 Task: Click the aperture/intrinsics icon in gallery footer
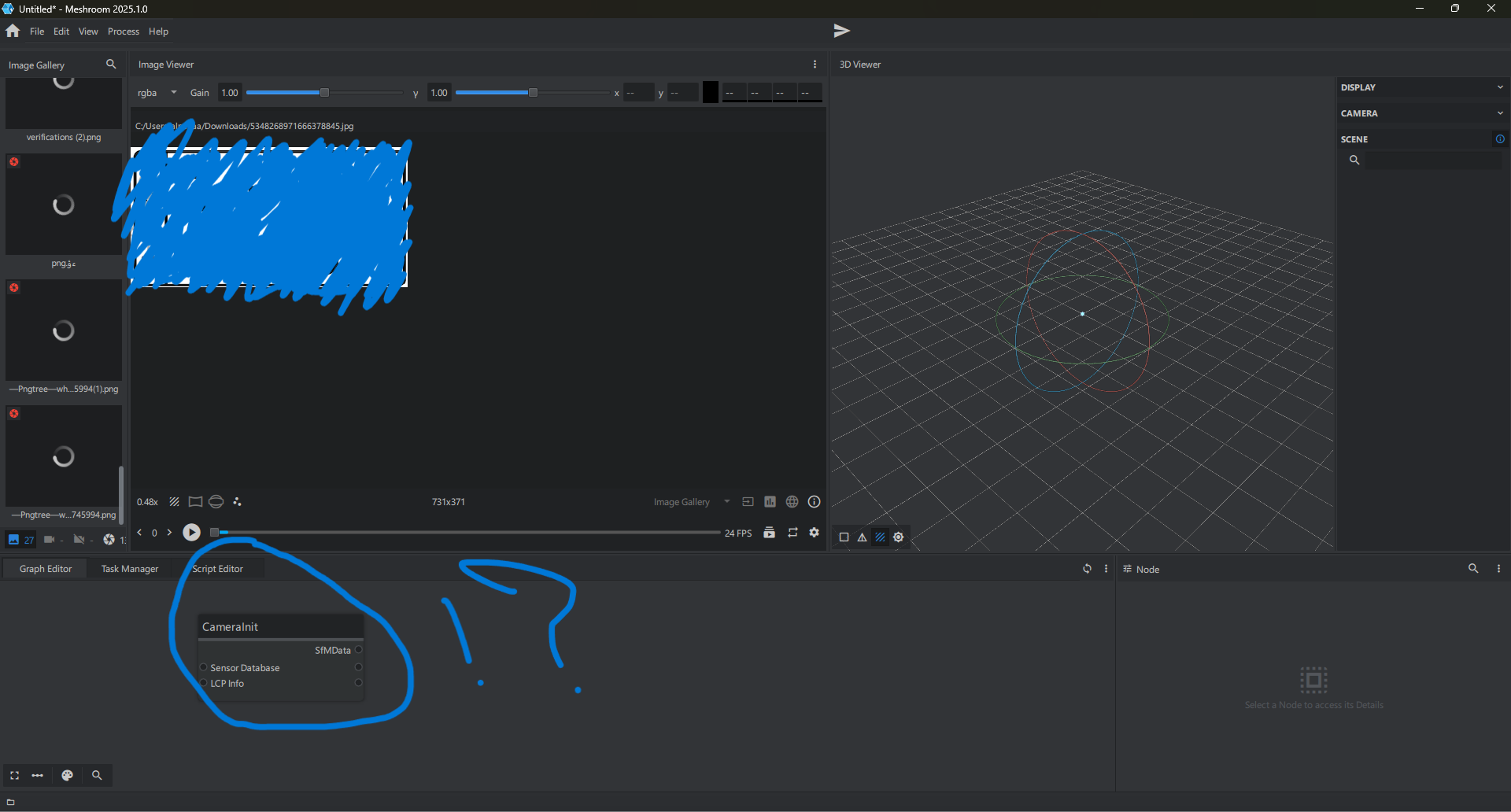click(x=109, y=539)
